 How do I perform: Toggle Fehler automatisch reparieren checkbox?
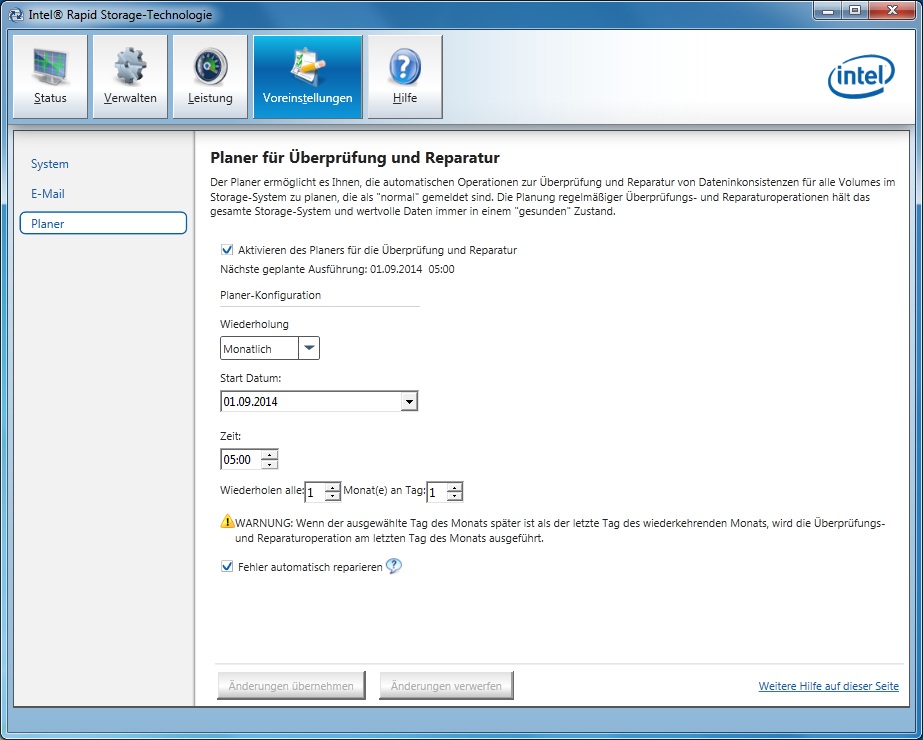pos(227,566)
